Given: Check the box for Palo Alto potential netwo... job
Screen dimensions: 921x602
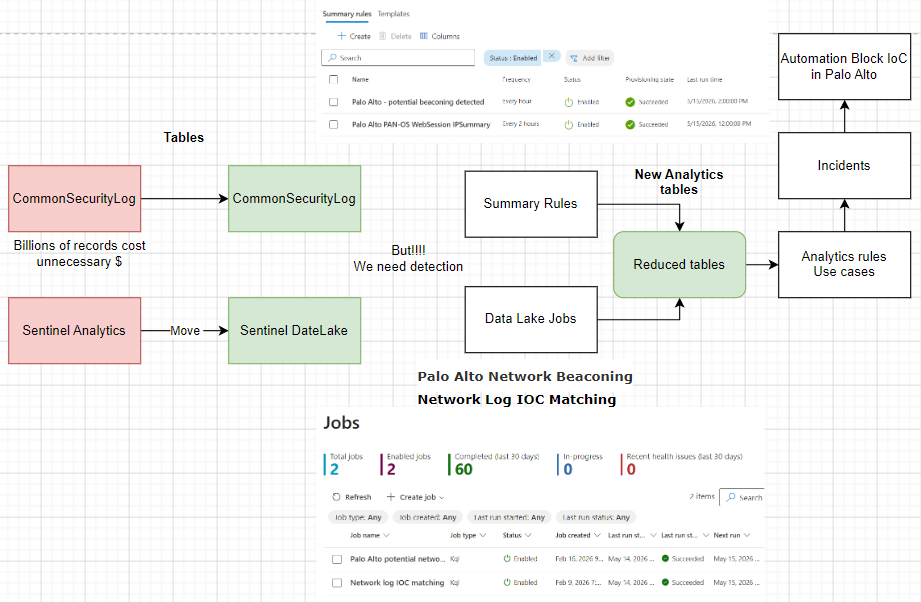Looking at the screenshot, I should pos(337,559).
